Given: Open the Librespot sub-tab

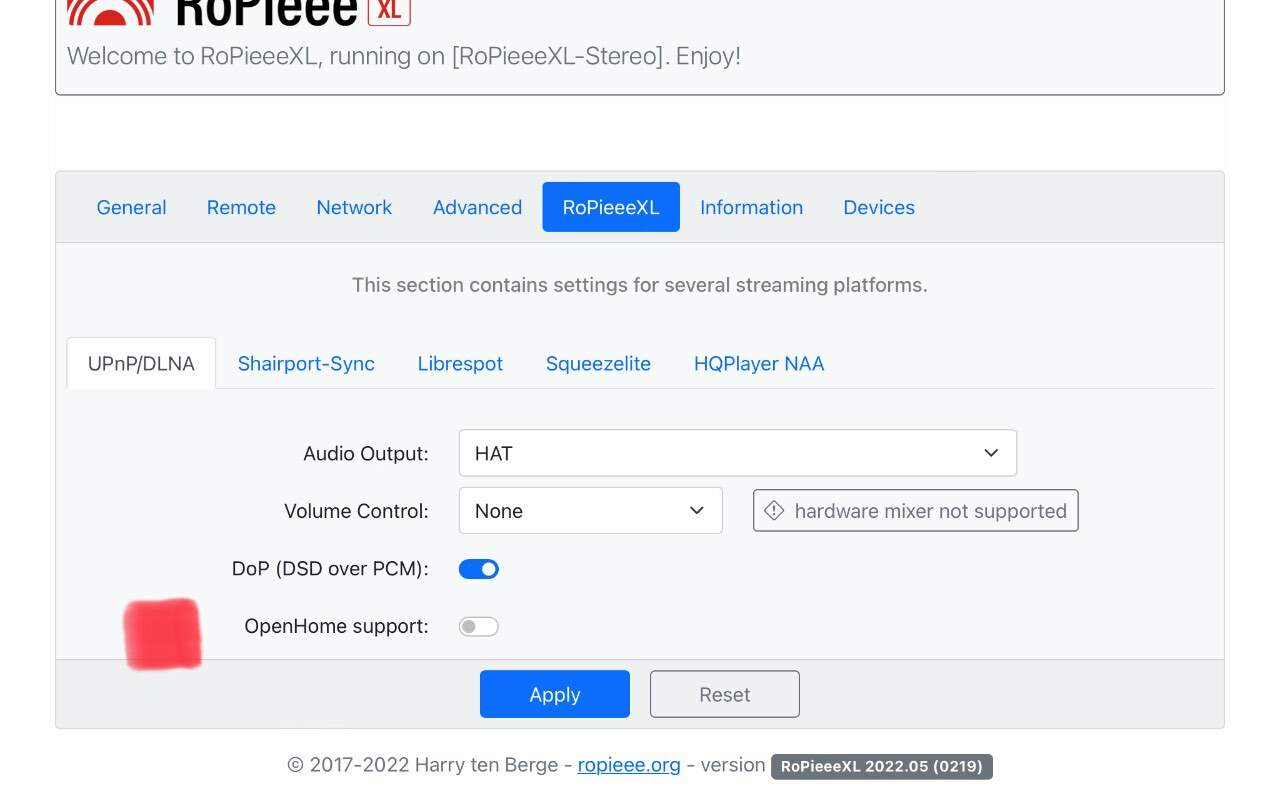Looking at the screenshot, I should 460,364.
